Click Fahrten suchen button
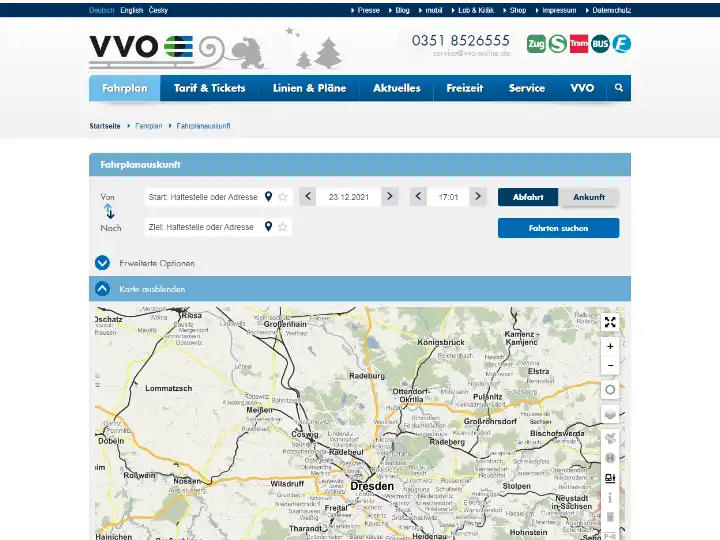 (558, 228)
